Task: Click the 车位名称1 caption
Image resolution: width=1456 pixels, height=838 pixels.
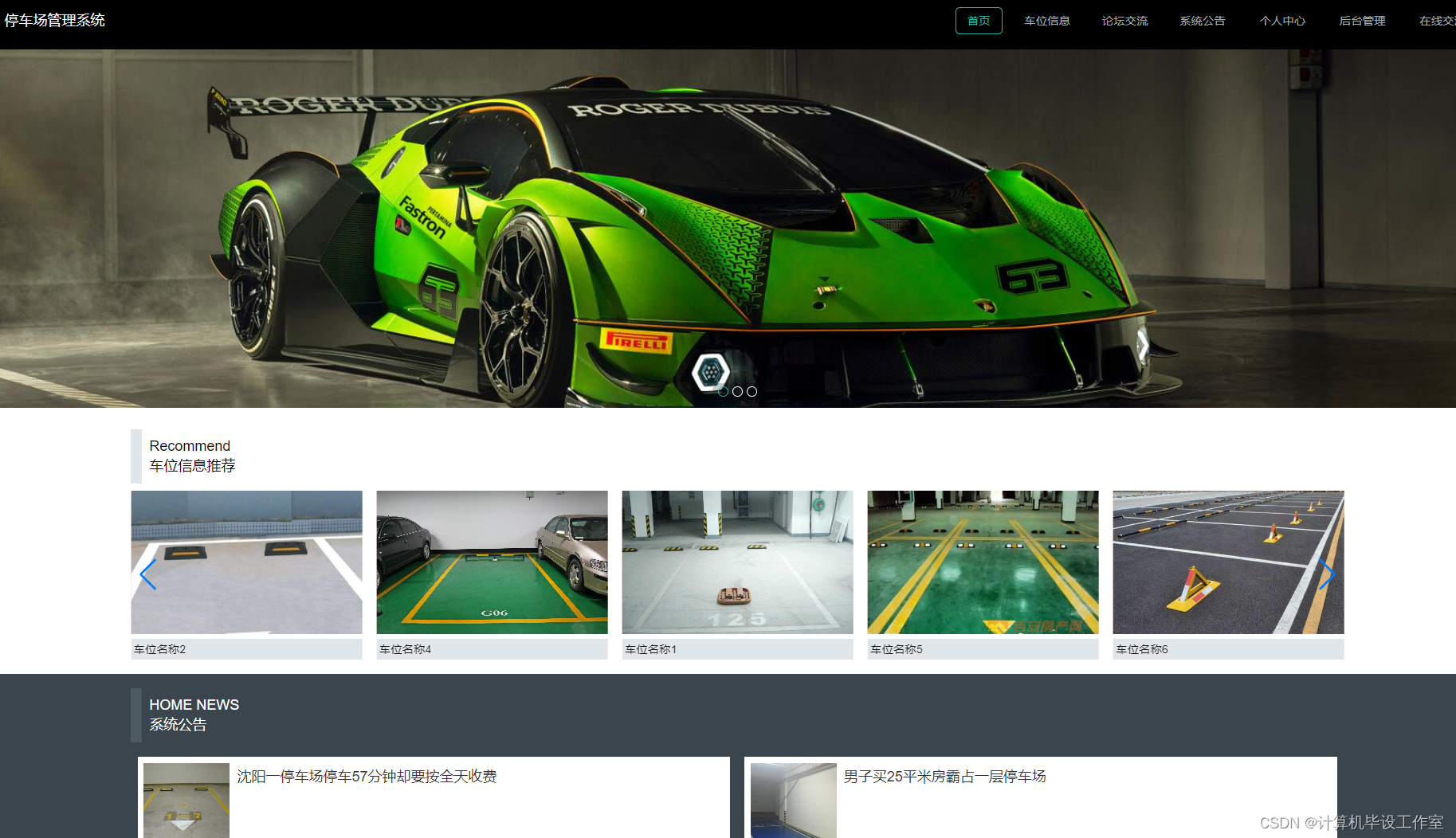Action: point(738,649)
